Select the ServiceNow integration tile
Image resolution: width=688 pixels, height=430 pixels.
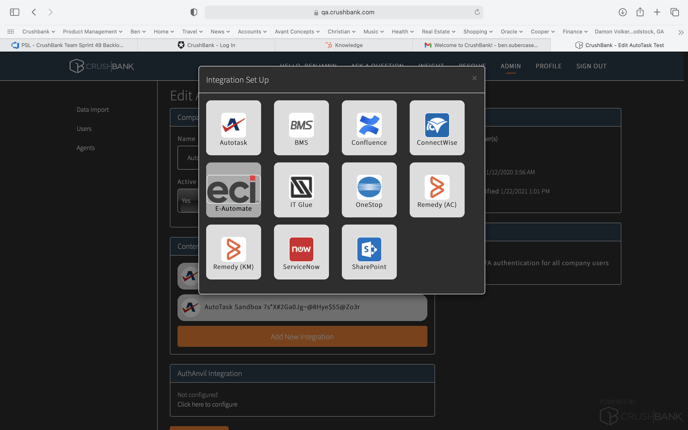click(301, 252)
